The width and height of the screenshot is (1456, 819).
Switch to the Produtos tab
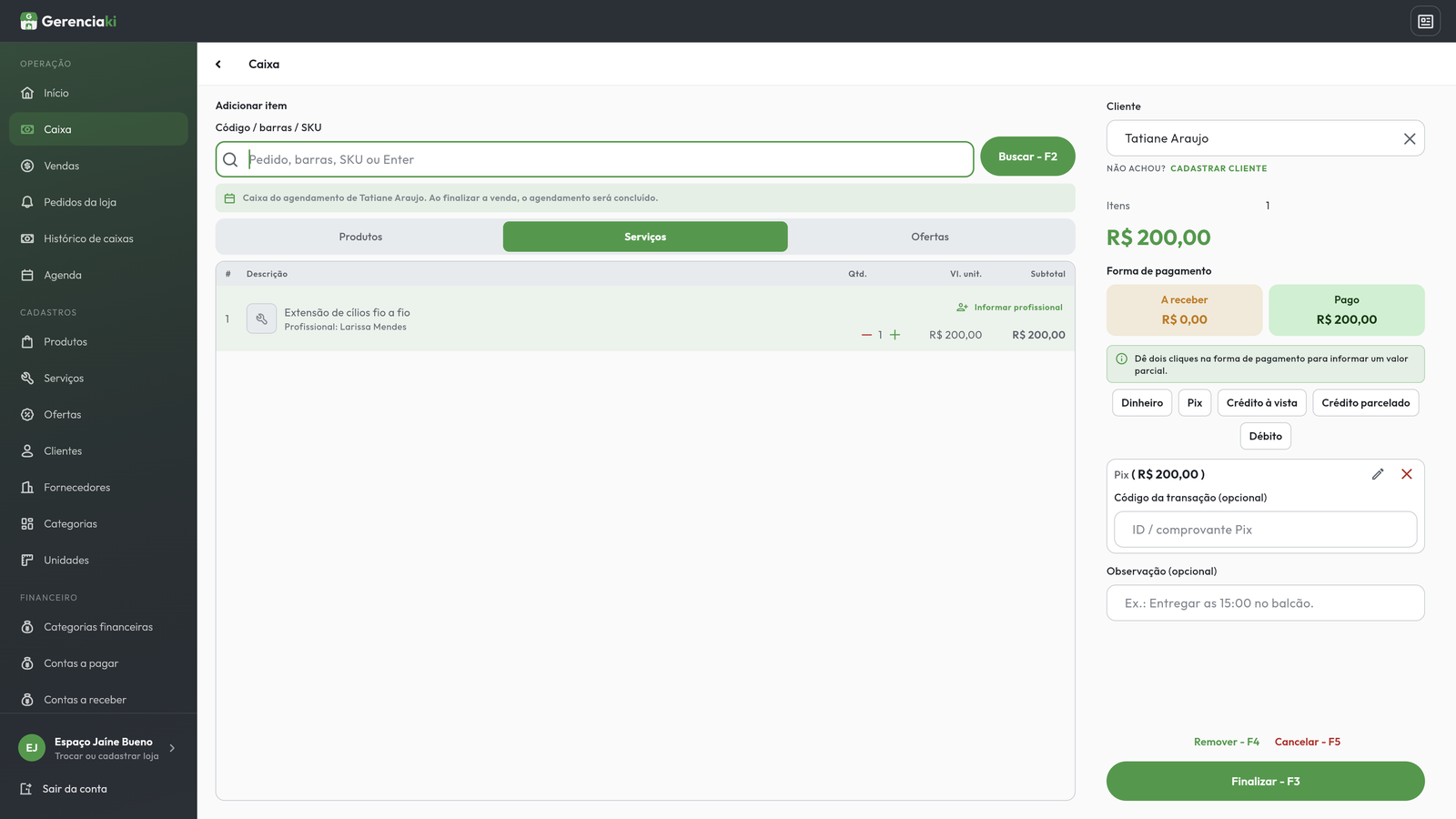[x=360, y=237]
